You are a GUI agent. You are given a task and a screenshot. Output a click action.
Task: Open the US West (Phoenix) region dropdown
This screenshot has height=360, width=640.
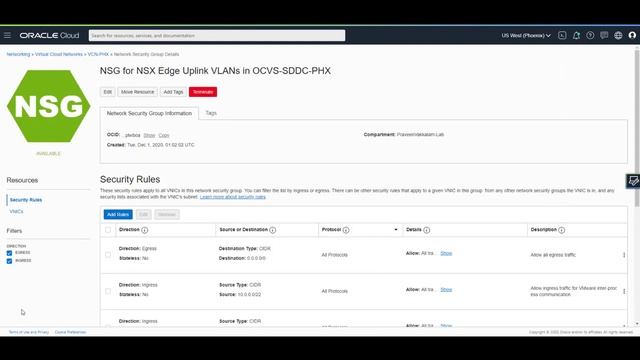coord(526,36)
